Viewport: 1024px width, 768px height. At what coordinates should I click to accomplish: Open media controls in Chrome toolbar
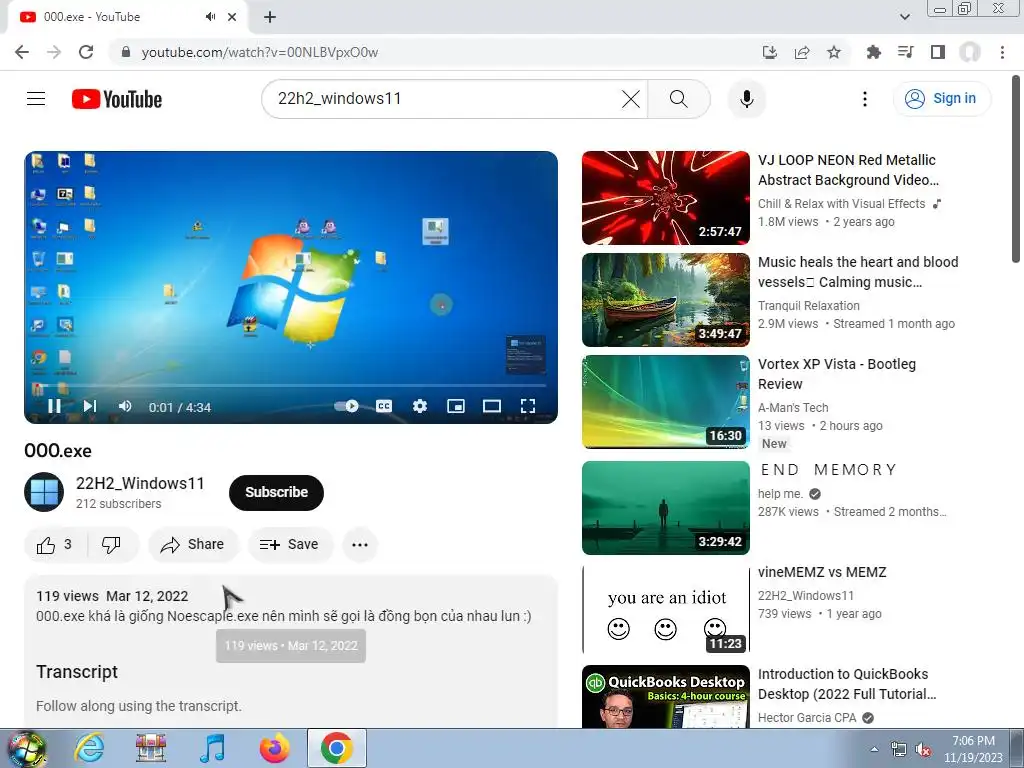click(x=906, y=52)
